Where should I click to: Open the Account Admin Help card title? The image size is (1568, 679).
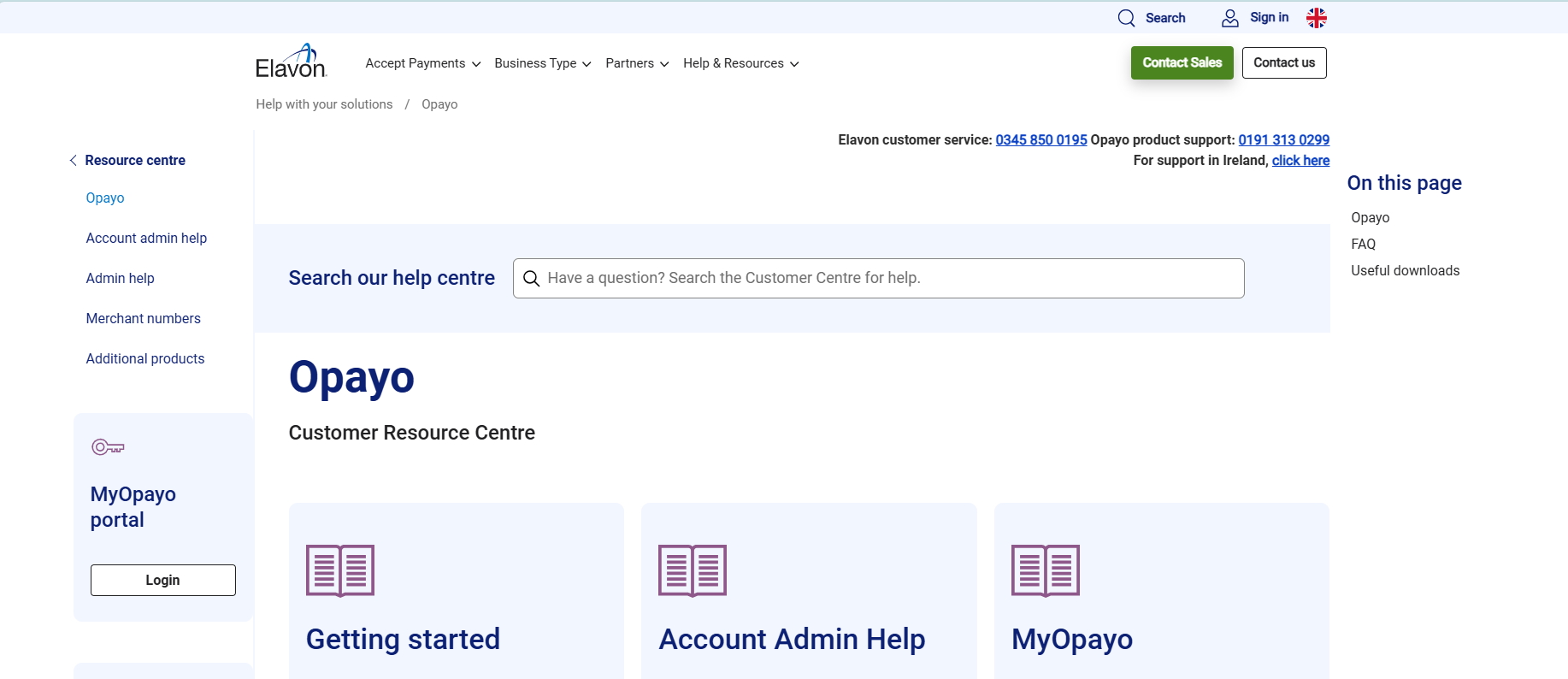(x=792, y=640)
